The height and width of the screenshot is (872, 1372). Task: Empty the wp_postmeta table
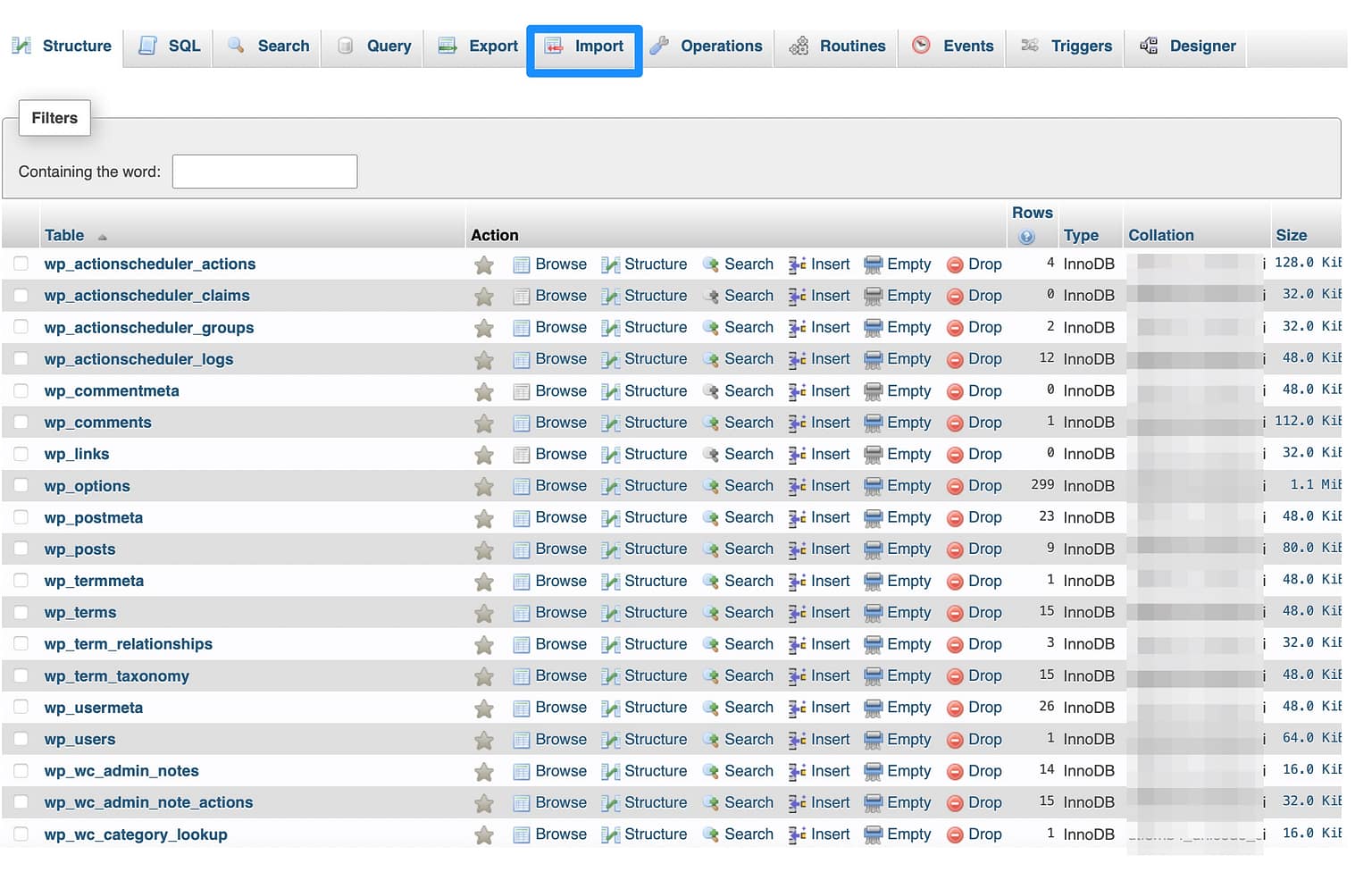click(x=908, y=517)
